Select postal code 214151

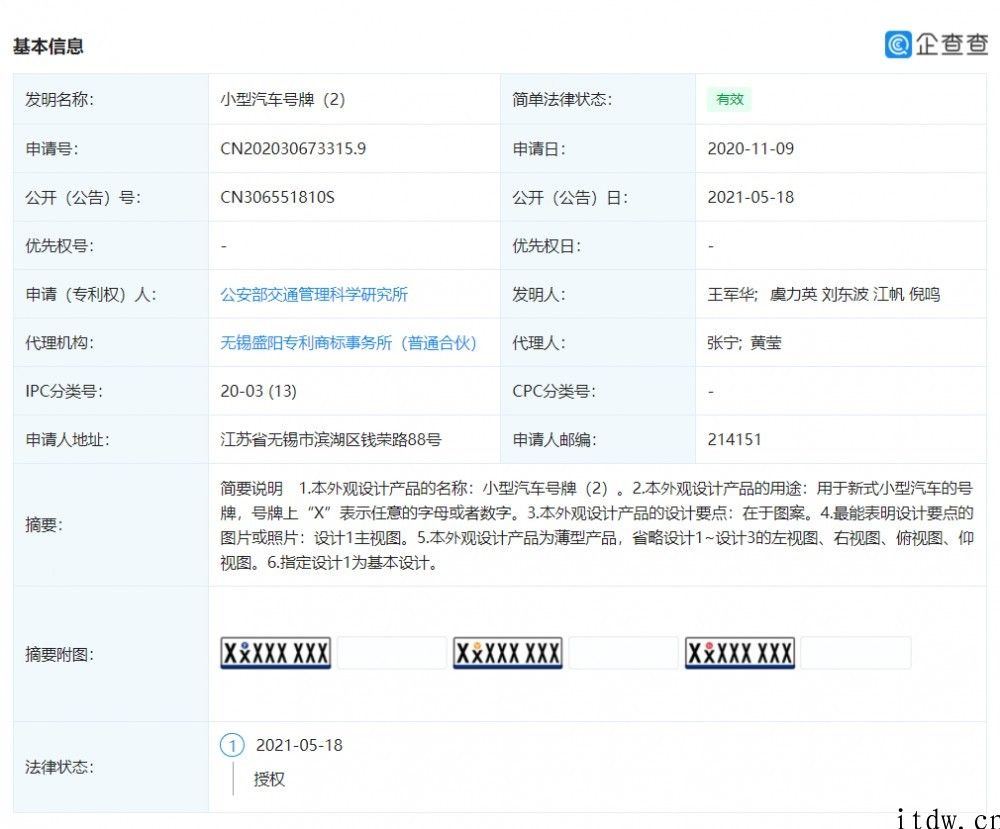(x=734, y=439)
